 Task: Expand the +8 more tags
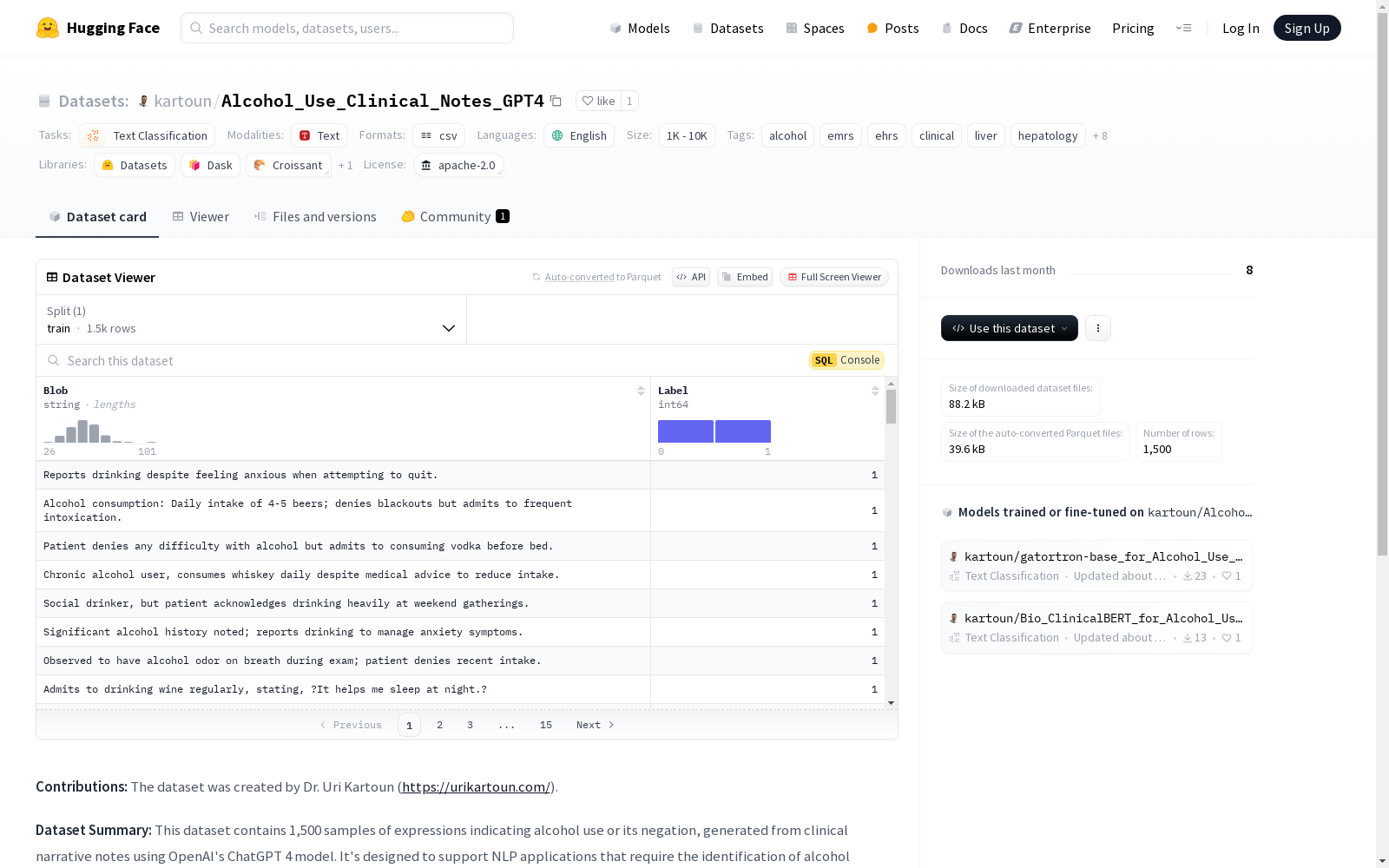coord(1100,135)
